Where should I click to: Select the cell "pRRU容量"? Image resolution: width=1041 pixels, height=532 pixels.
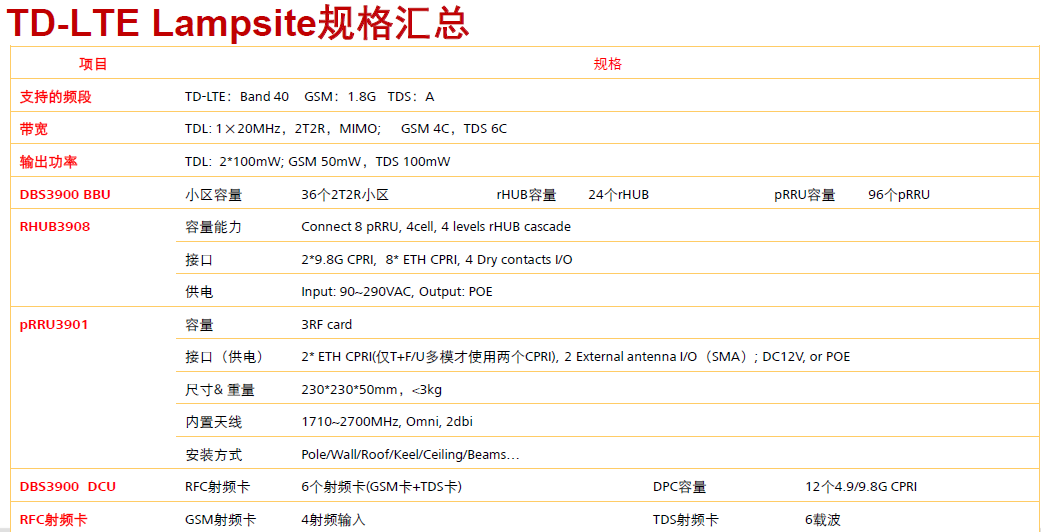click(805, 195)
